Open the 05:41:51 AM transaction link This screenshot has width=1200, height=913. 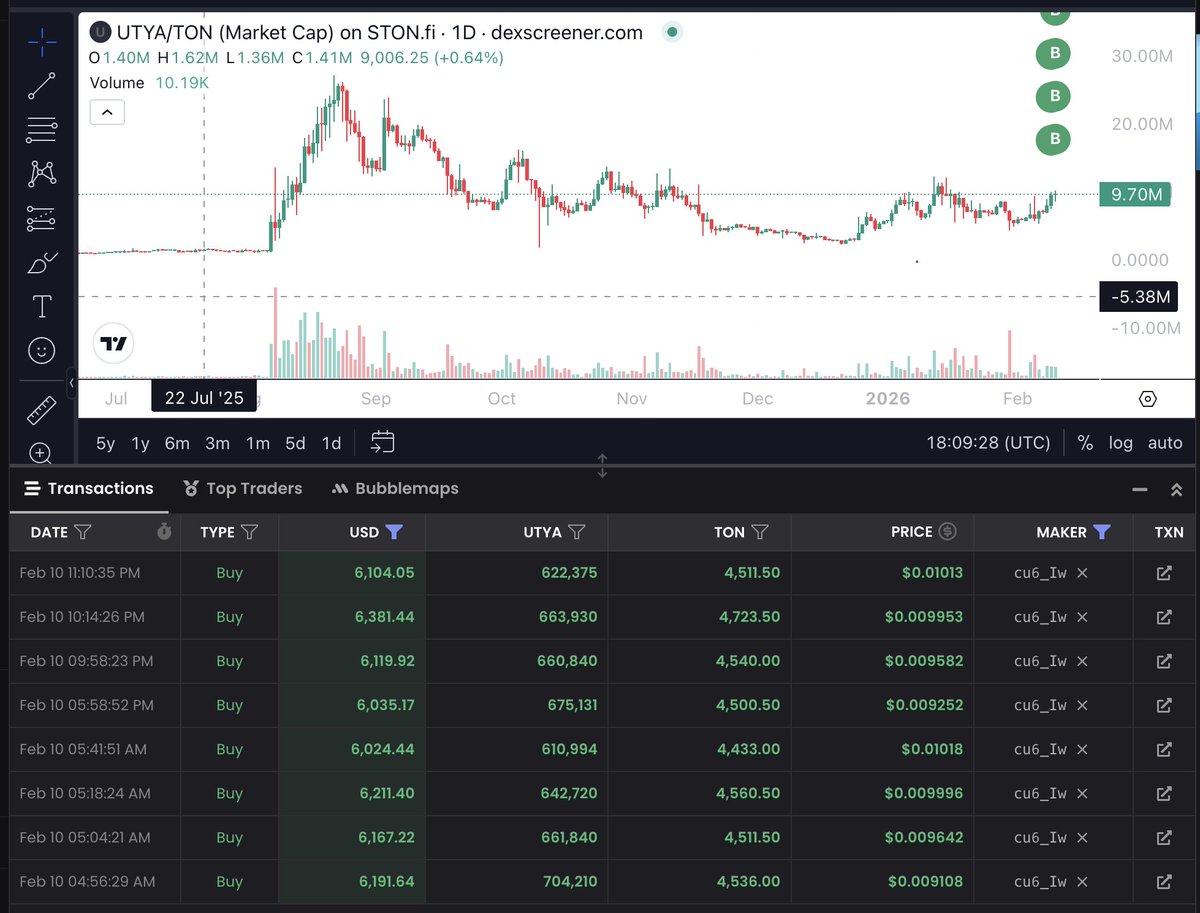coord(1164,749)
